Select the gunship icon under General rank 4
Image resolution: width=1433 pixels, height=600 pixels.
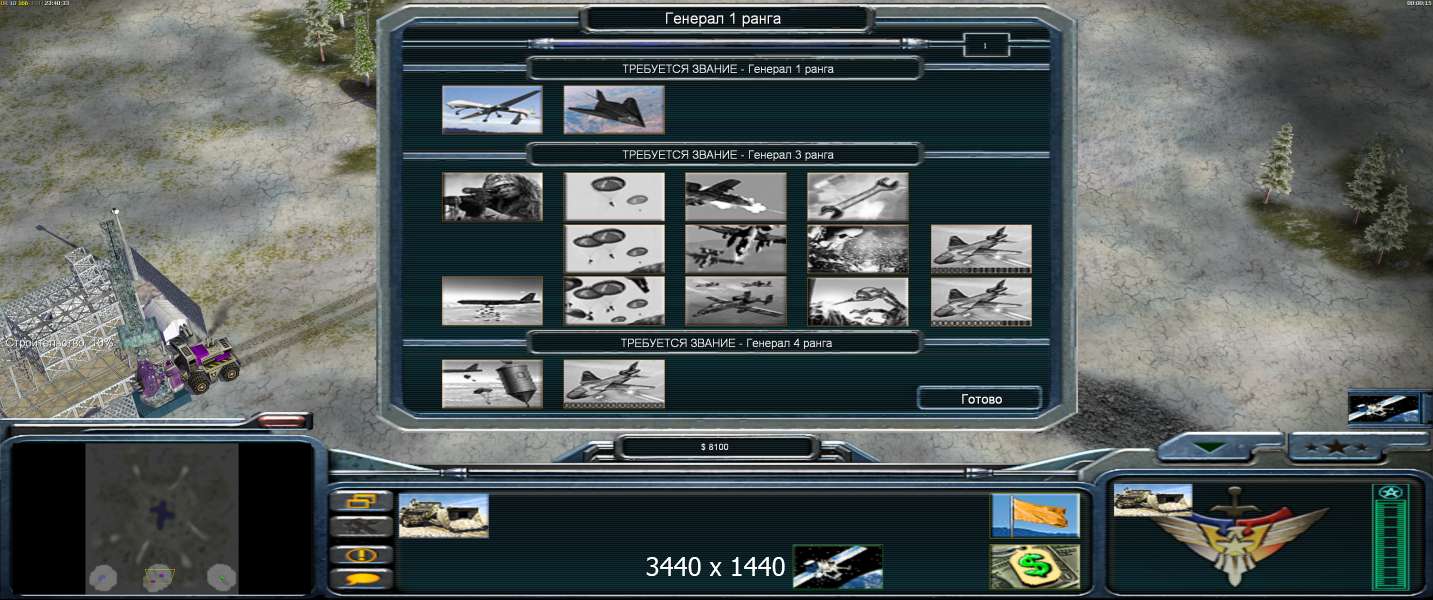coord(614,384)
